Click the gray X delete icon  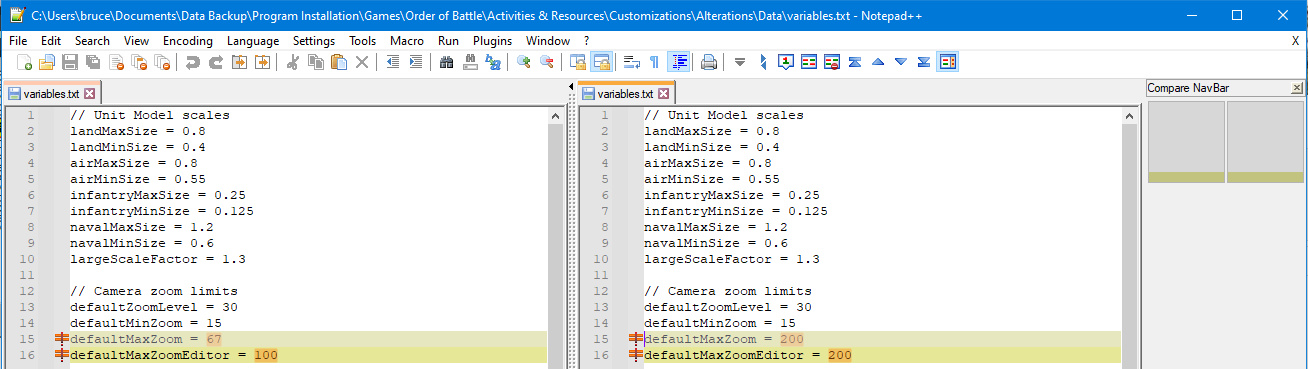click(x=362, y=62)
